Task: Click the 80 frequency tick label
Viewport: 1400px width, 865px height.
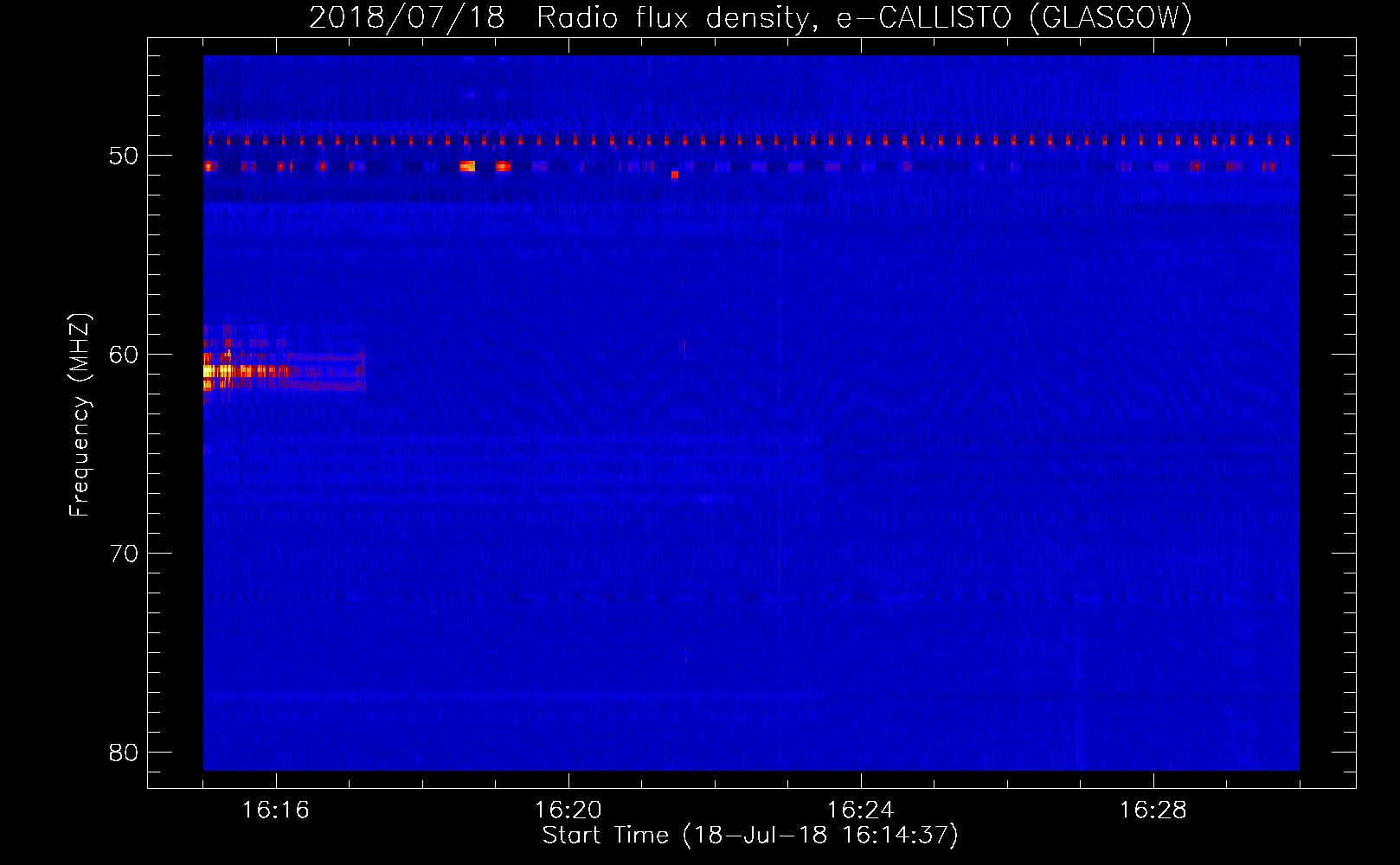Action: click(x=124, y=753)
